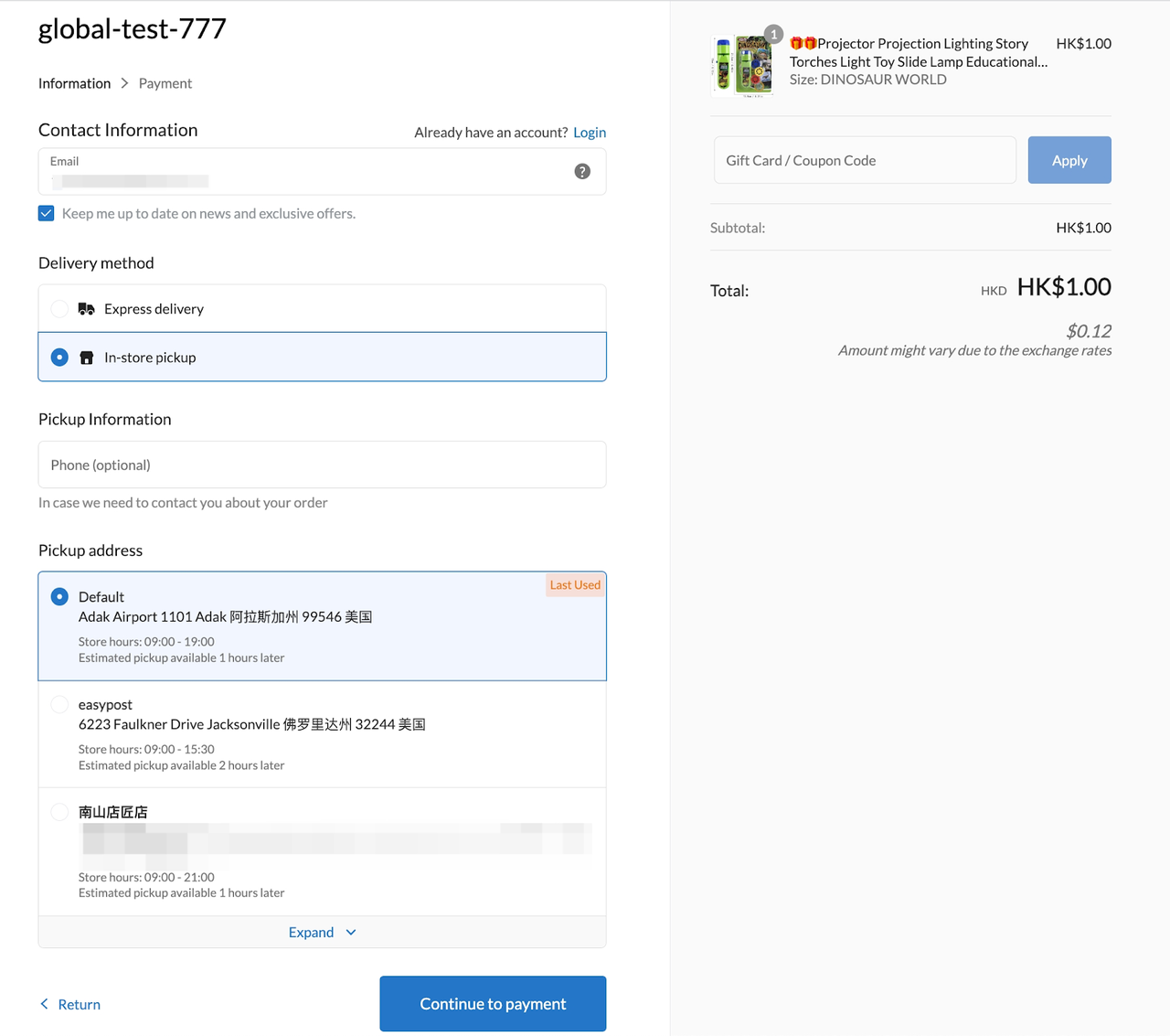Screen dimensions: 1170x1036
Task: Select the In-store pickup radio button
Action: click(x=59, y=358)
